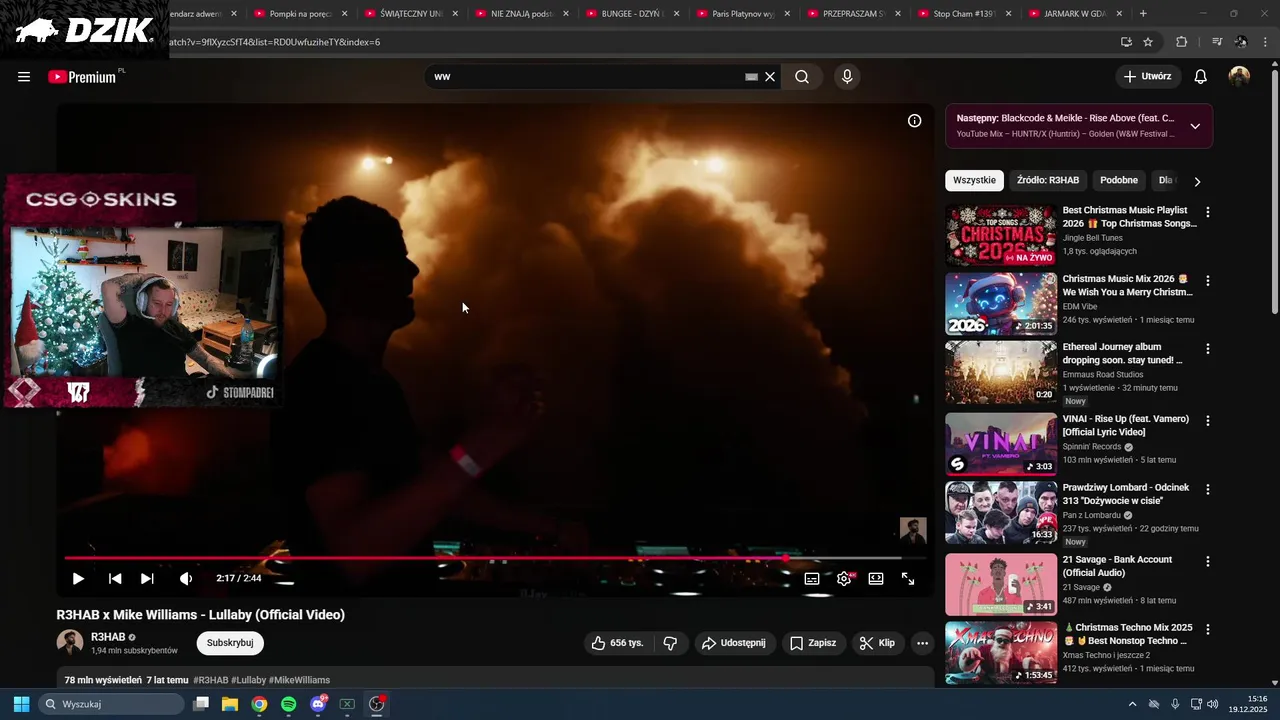Start voice search with the microphone icon

coord(847,77)
